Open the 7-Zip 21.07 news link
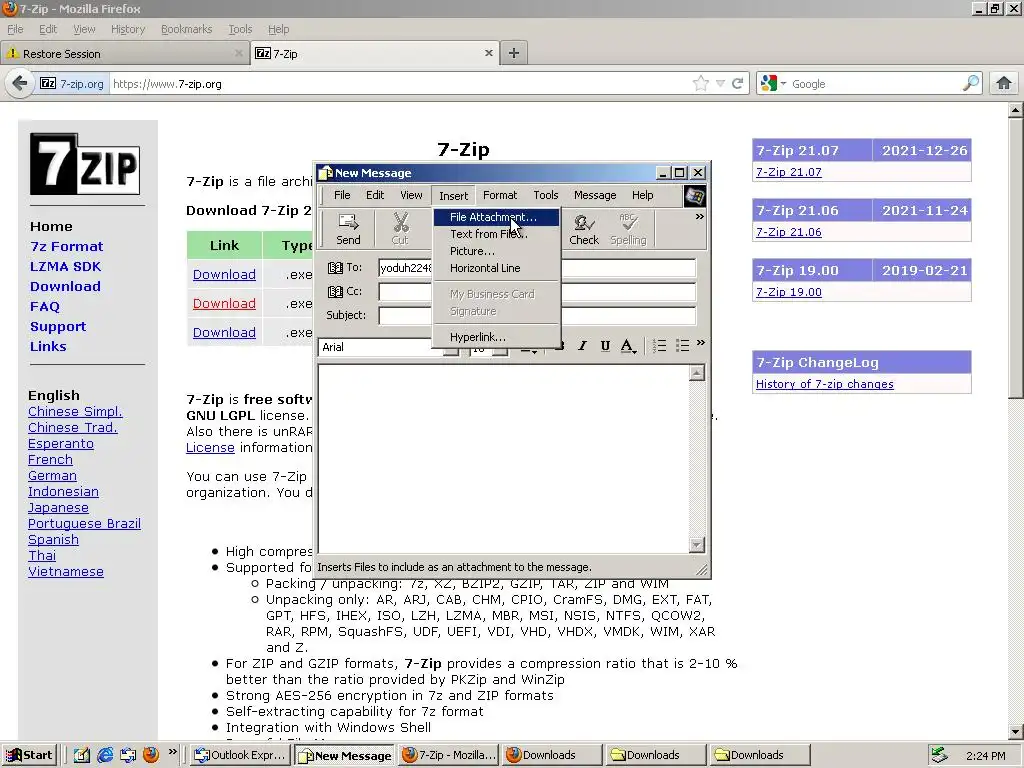This screenshot has width=1024, height=768. [x=788, y=172]
